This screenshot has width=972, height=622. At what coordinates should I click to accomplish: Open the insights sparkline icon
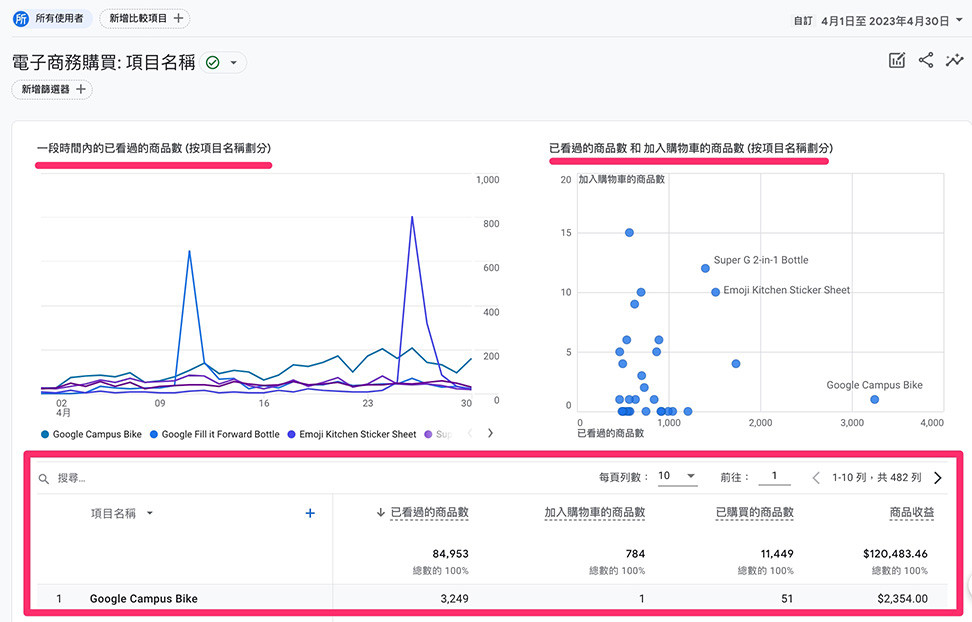point(955,60)
